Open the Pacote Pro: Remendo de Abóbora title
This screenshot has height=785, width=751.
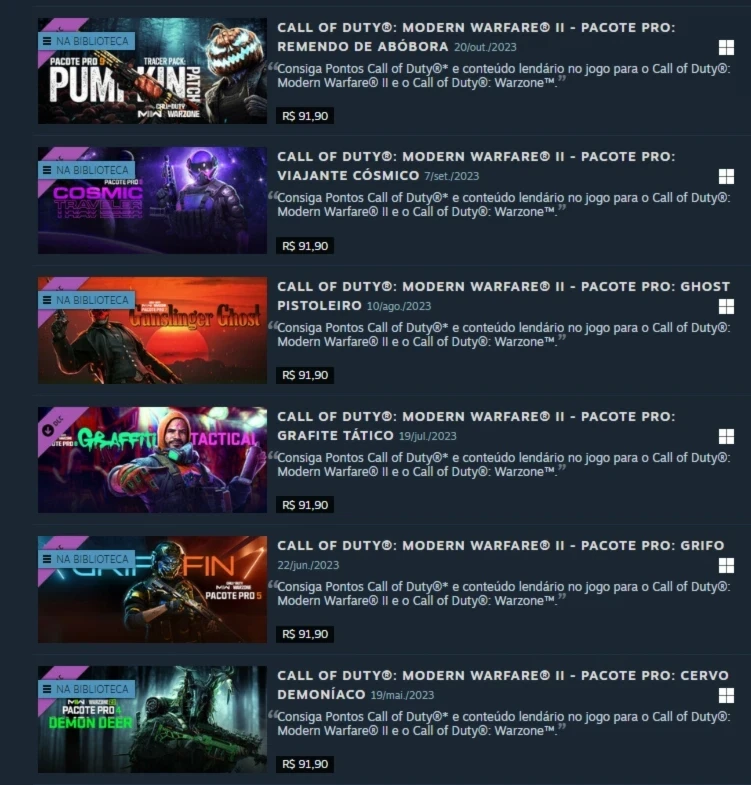coord(476,37)
